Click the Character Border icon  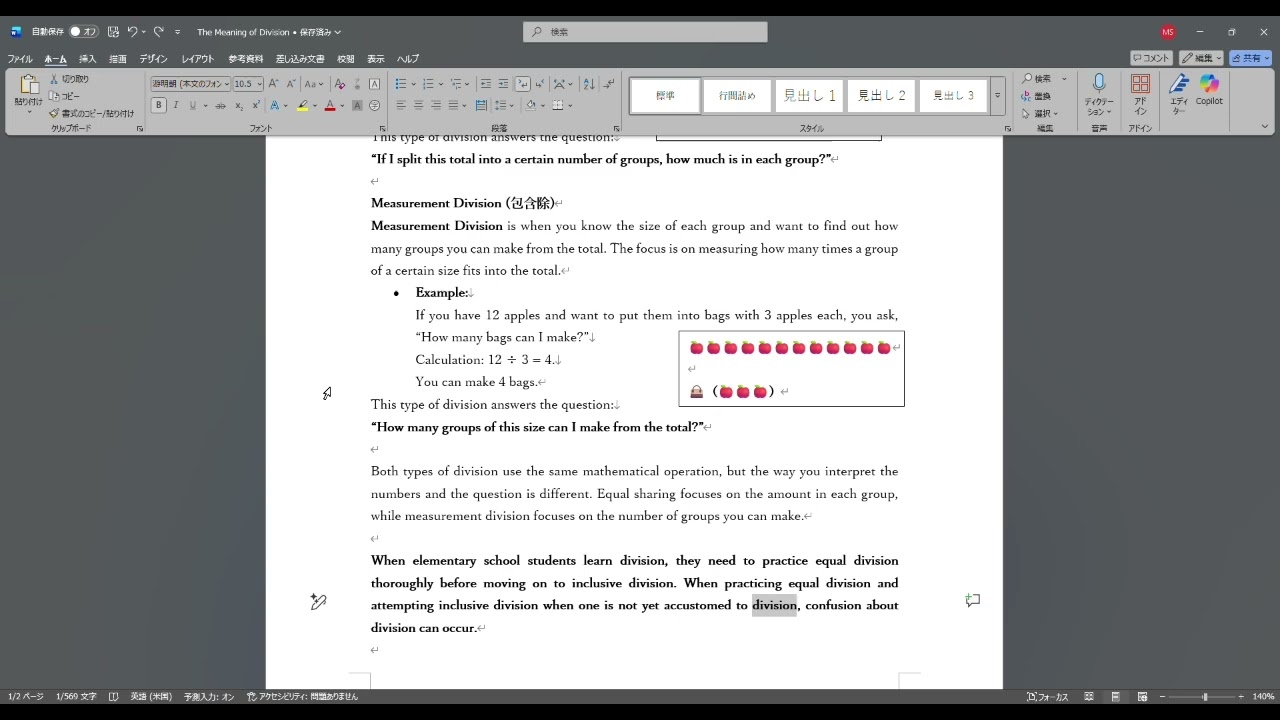[374, 84]
